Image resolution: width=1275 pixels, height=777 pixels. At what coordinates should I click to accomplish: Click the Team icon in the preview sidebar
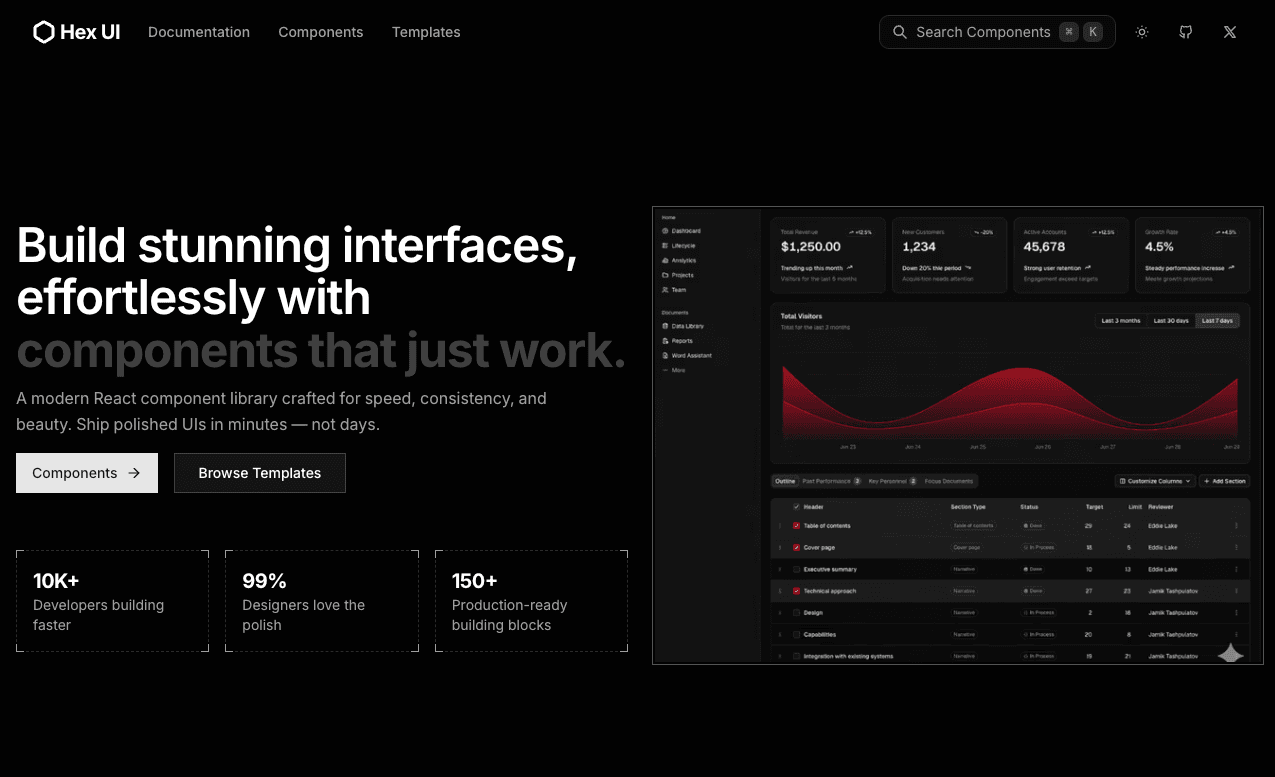pos(666,290)
